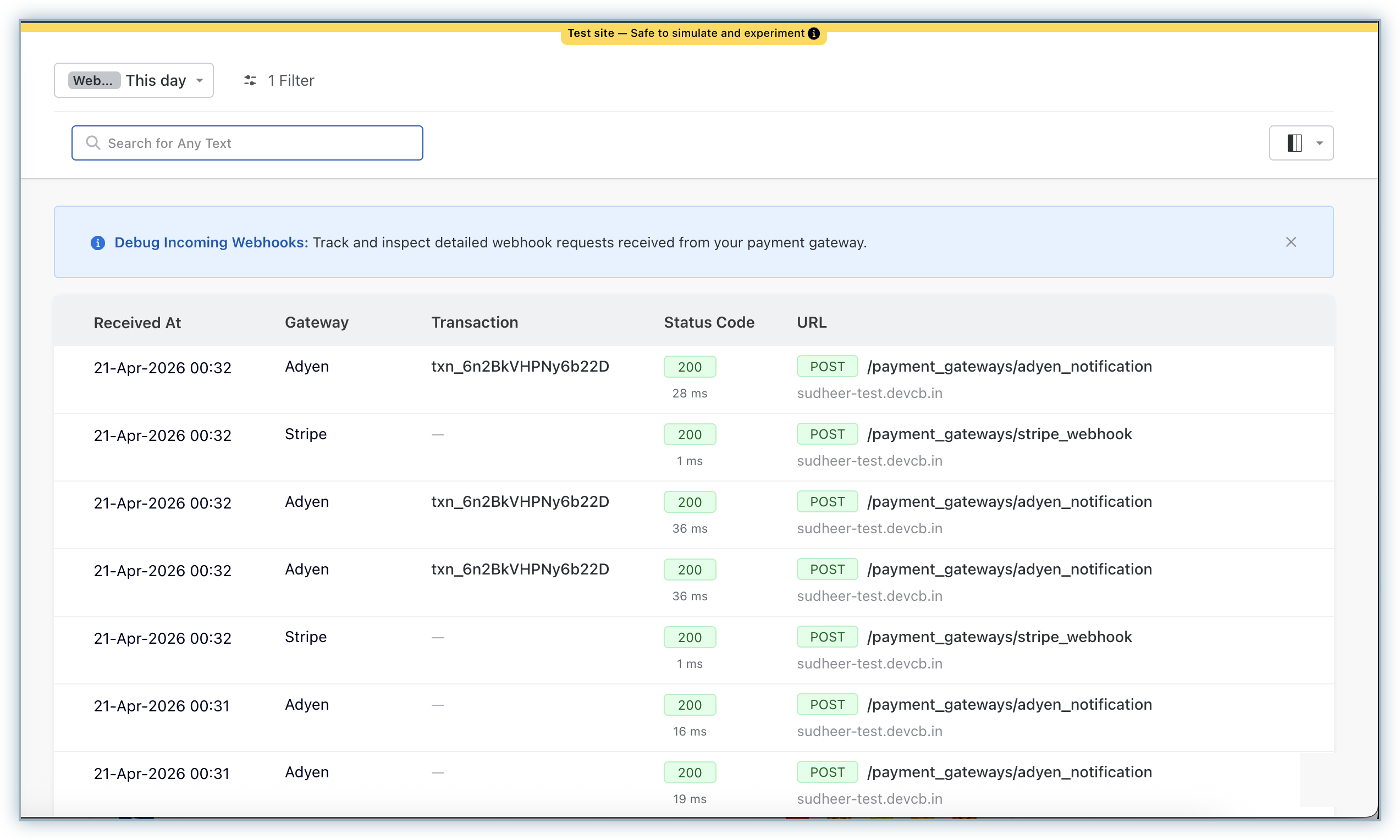Click the magnifier icon in the search bar
1400x840 pixels.
[93, 142]
